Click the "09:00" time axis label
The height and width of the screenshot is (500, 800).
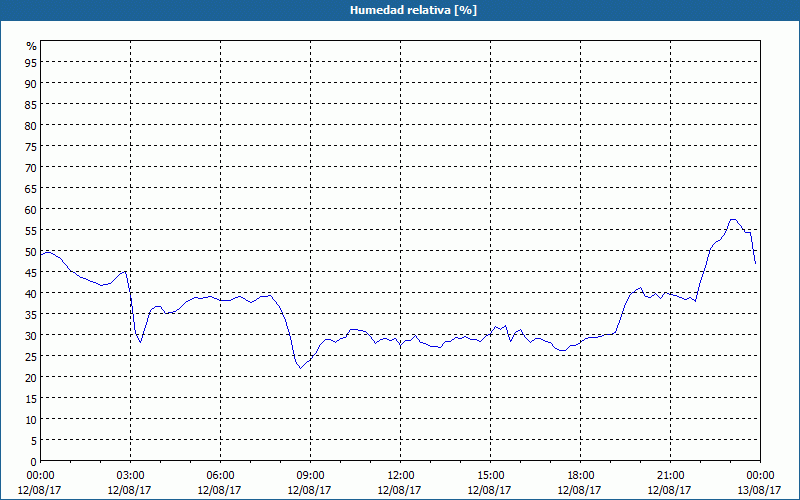(310, 476)
